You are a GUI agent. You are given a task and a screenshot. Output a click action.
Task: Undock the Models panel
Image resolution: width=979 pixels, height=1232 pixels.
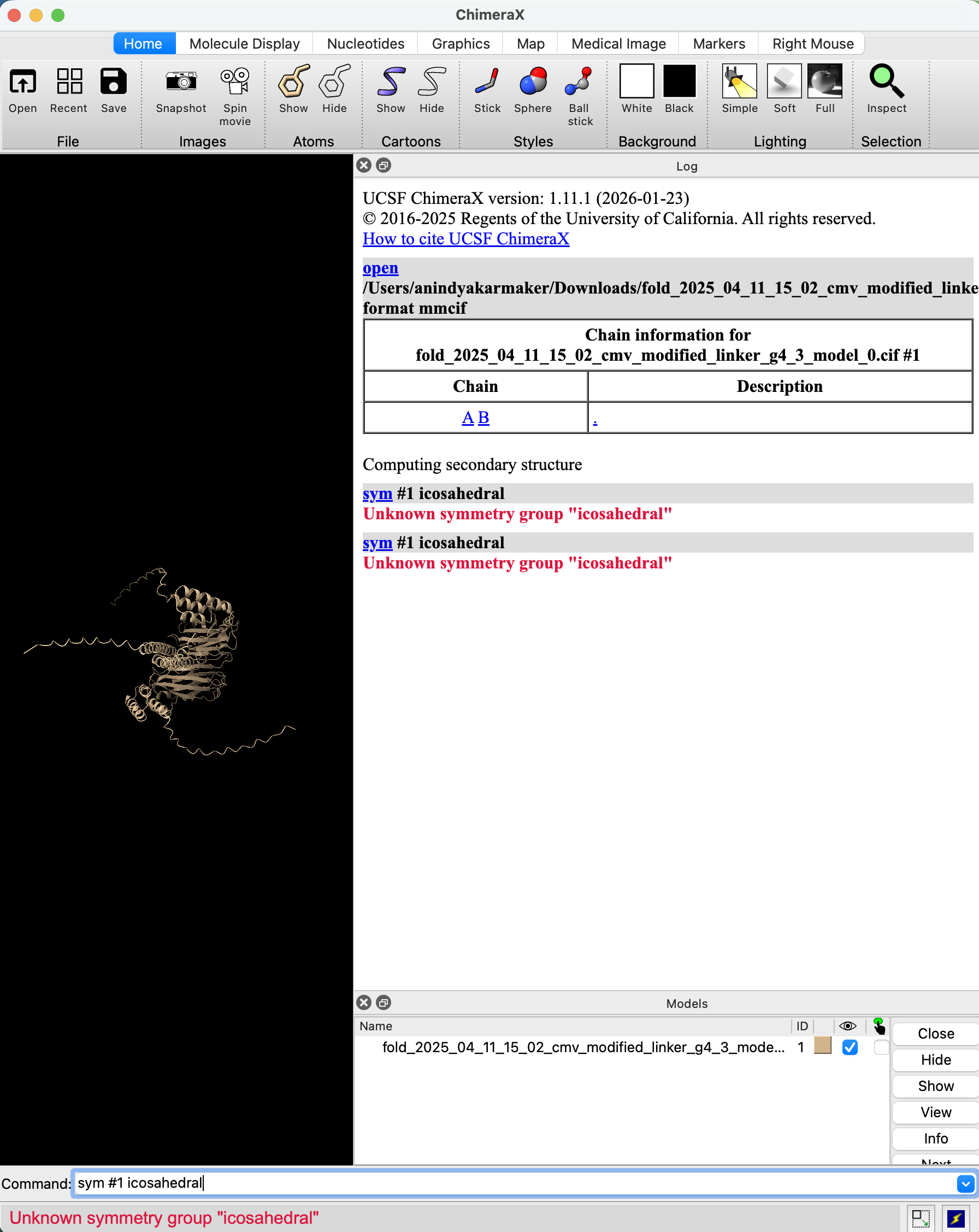click(x=384, y=1003)
